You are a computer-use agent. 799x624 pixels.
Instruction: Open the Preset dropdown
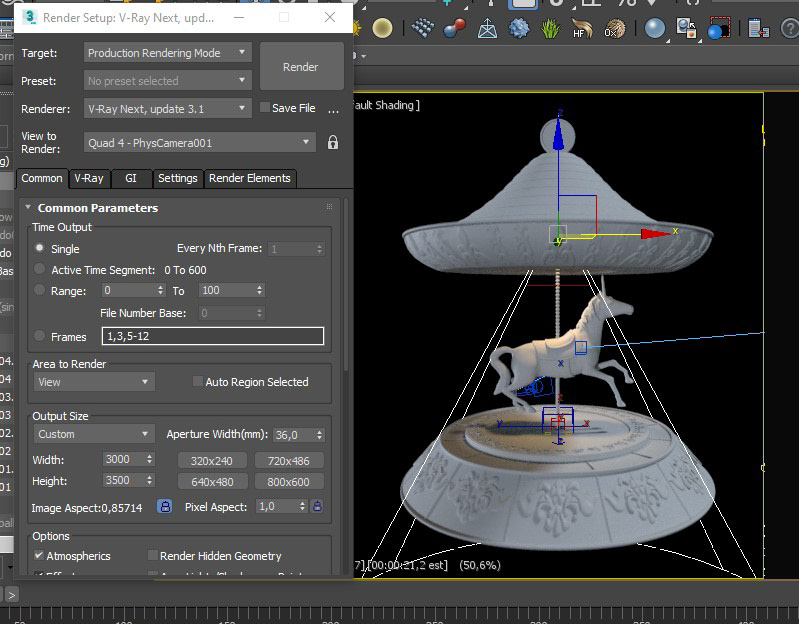(168, 80)
